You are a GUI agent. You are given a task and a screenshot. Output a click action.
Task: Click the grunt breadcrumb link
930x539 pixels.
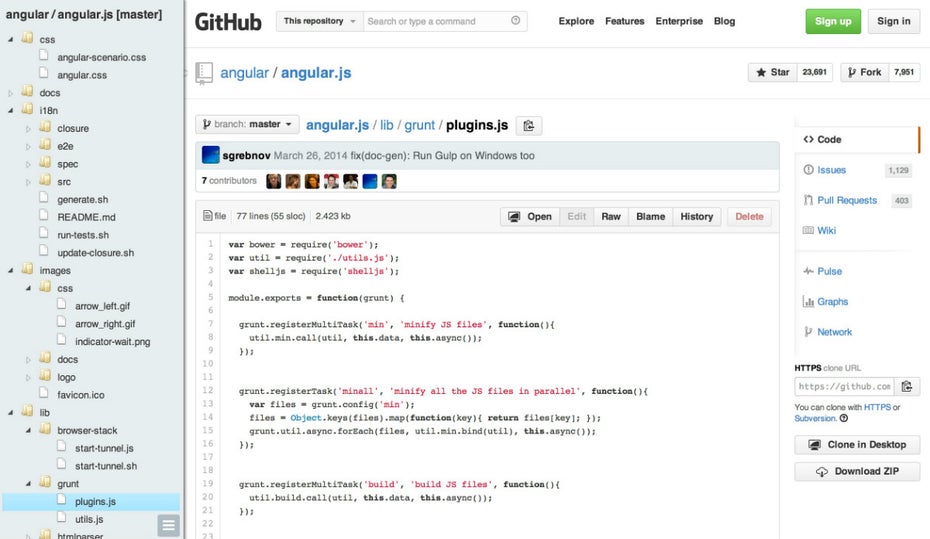(419, 125)
